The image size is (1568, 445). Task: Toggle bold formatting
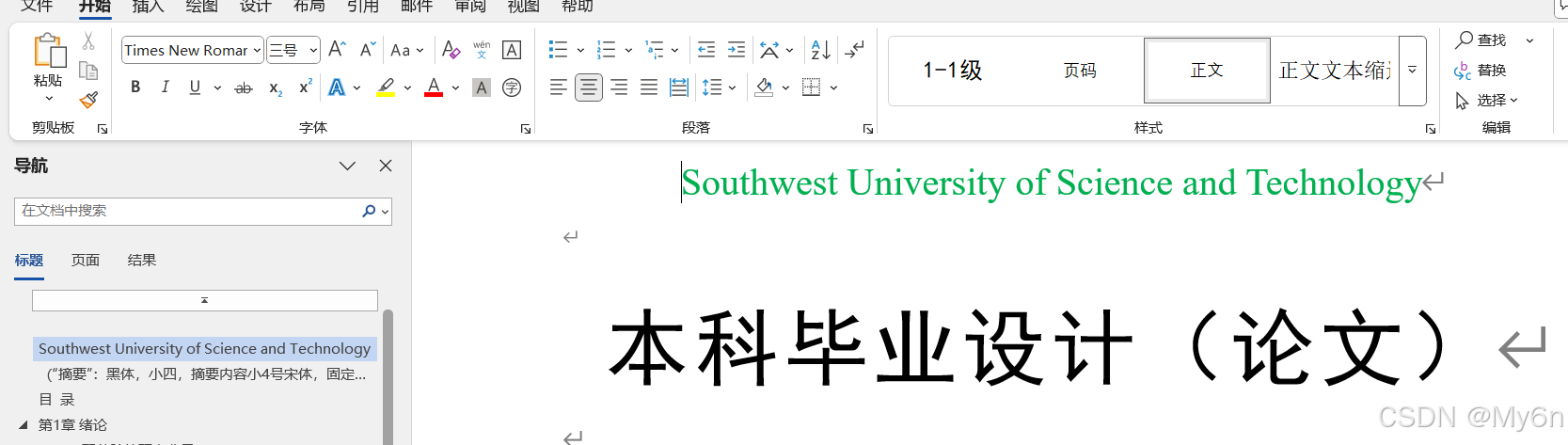[x=135, y=87]
